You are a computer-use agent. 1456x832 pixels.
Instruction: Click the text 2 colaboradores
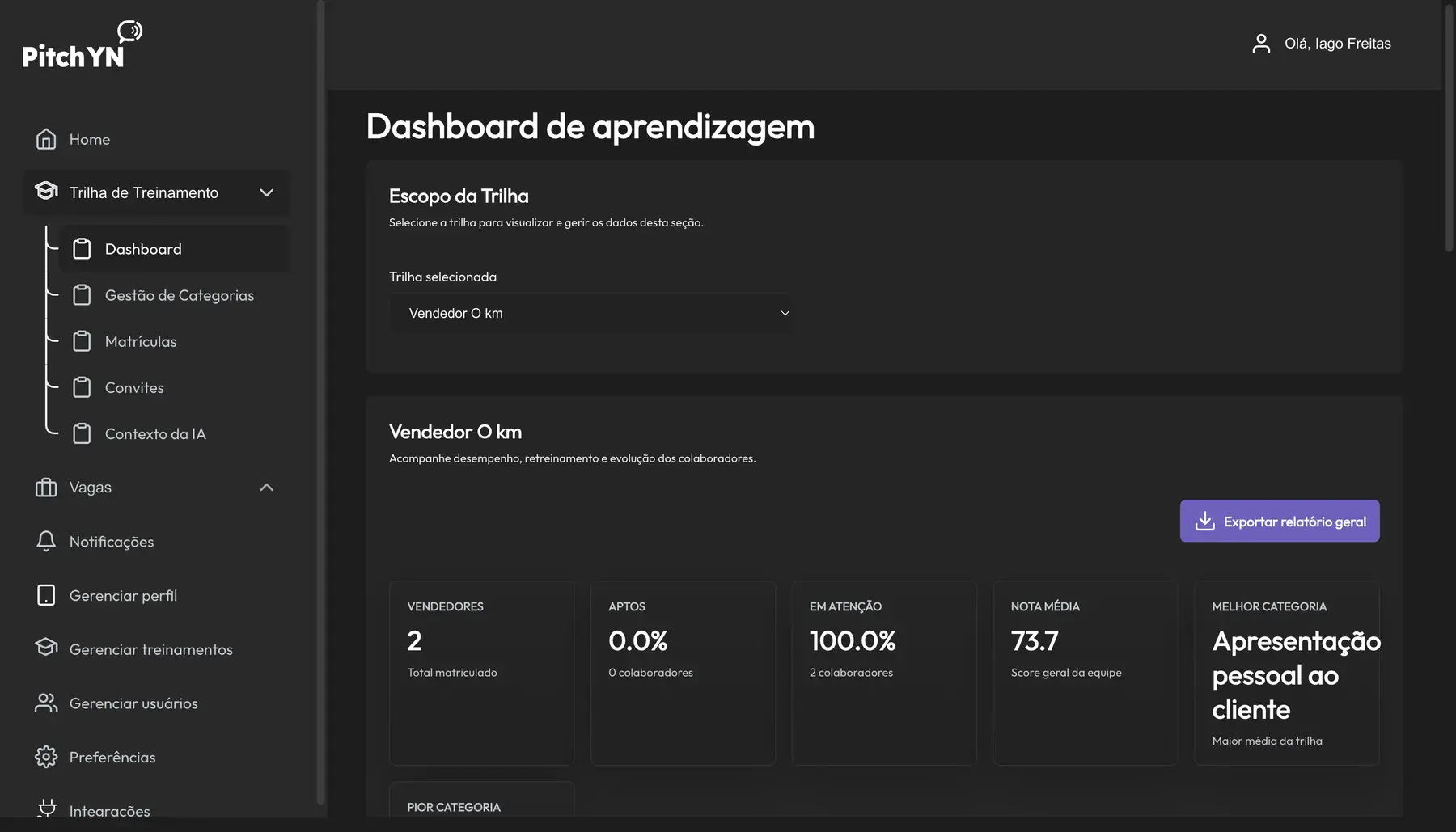tap(851, 673)
